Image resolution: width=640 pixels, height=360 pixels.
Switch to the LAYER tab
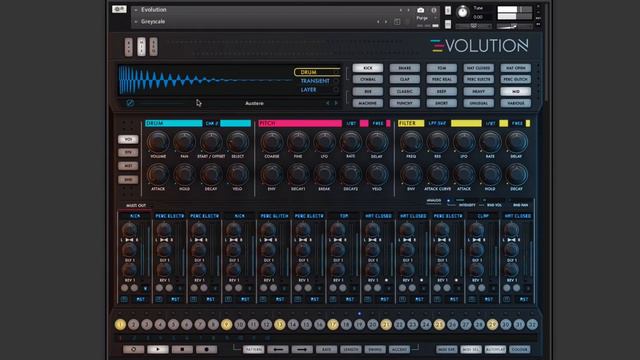(309, 90)
